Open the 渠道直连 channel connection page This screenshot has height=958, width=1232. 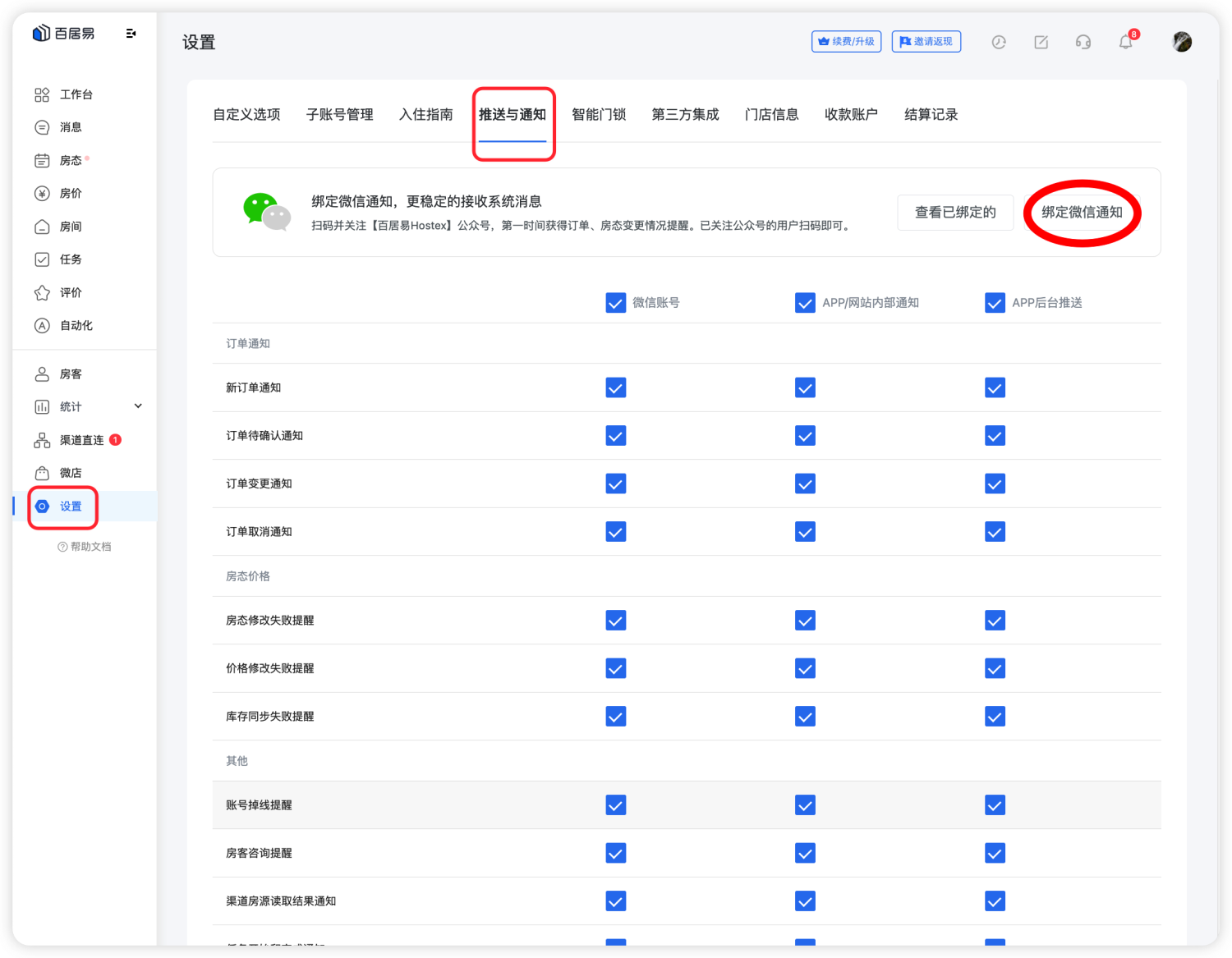(80, 440)
